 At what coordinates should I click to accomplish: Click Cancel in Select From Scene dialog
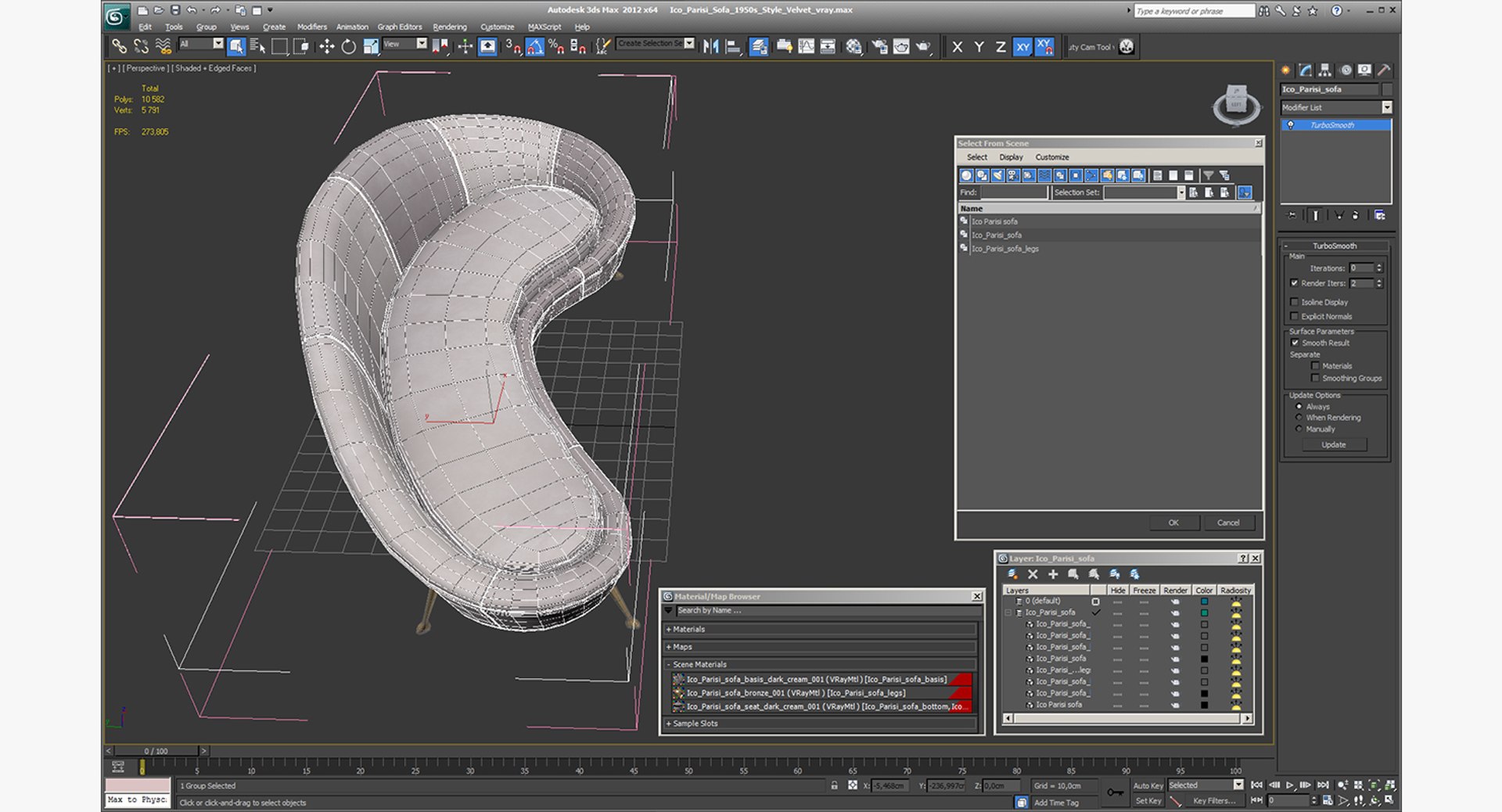(1228, 523)
